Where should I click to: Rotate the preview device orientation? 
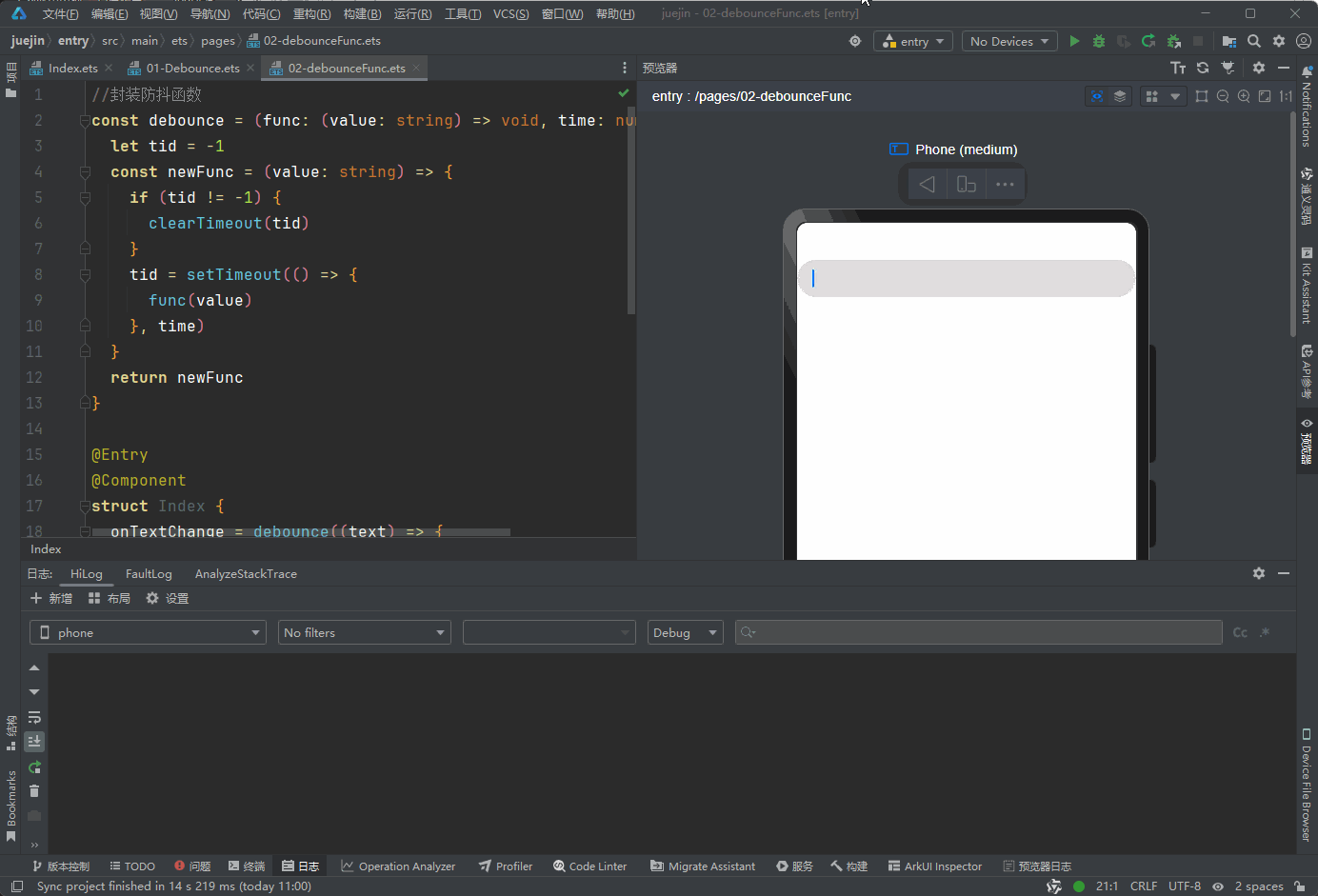coord(966,185)
